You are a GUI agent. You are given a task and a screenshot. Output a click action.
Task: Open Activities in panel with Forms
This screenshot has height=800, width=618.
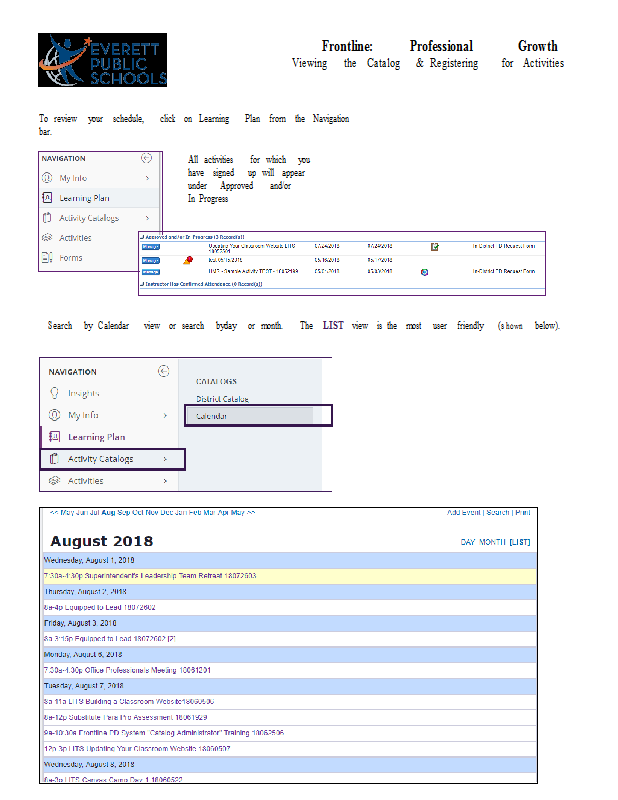tap(75, 238)
